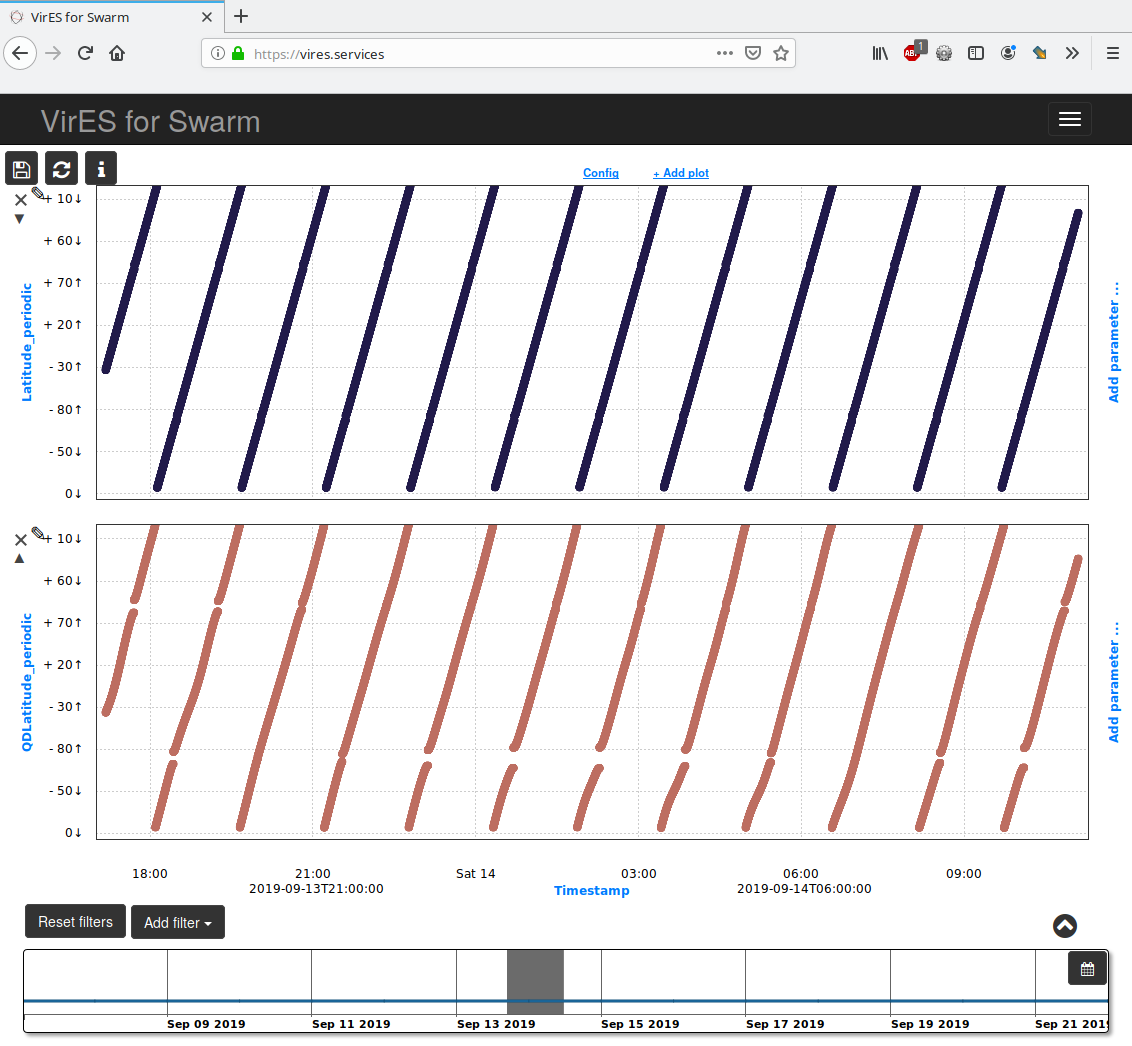Remove the QDLatitude_periodic plot with its X icon
Viewport: 1132px width, 1046px height.
pyautogui.click(x=20, y=539)
